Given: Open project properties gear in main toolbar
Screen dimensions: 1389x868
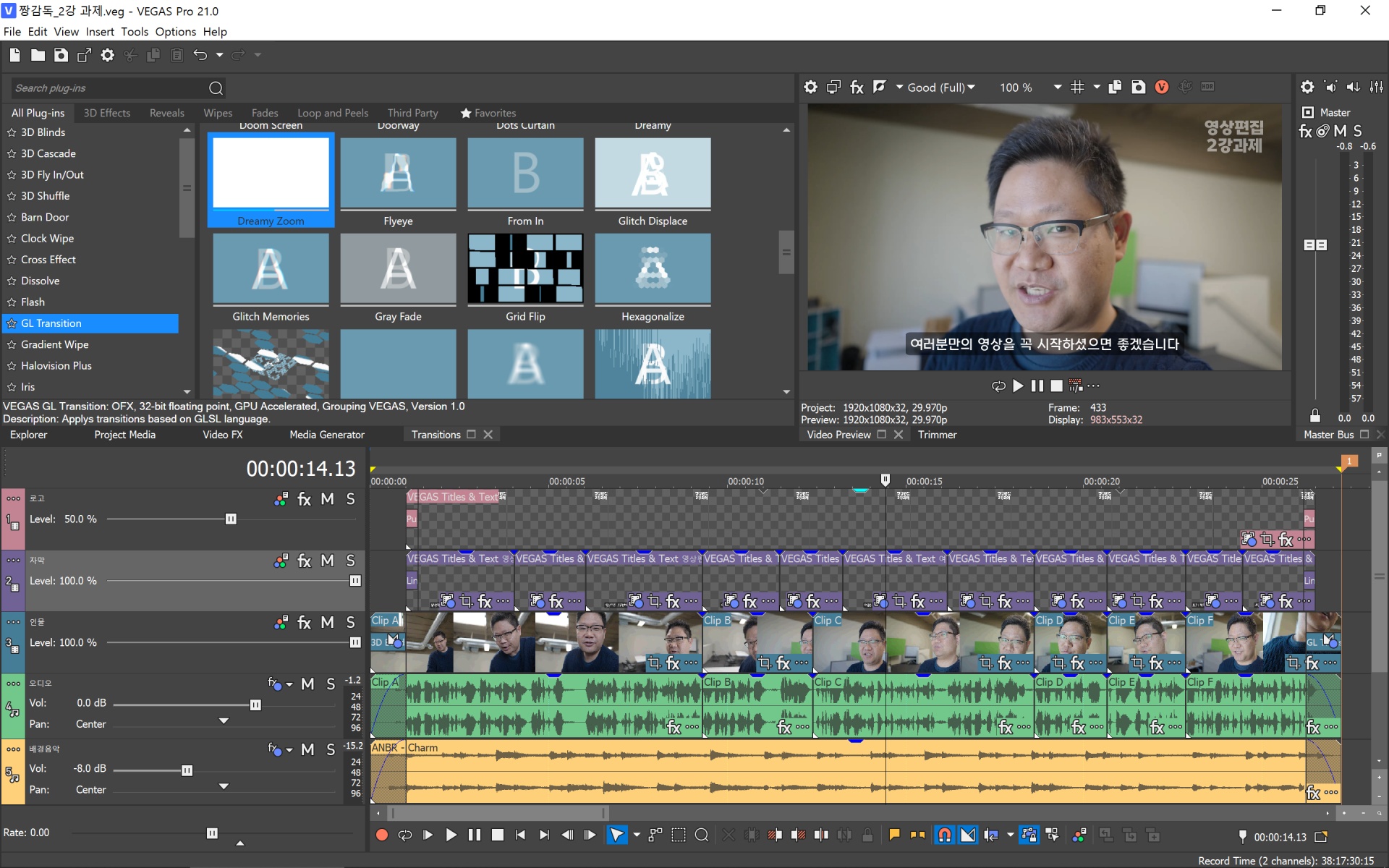Looking at the screenshot, I should 107,55.
